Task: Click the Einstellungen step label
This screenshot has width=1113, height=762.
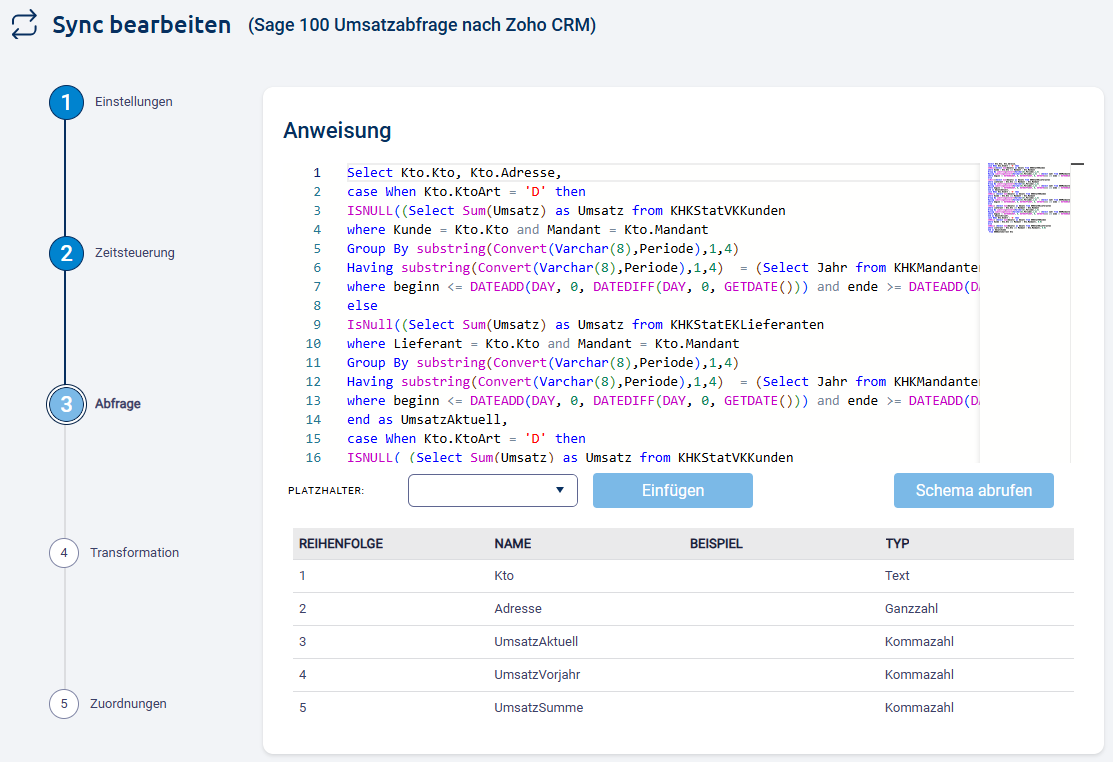Action: [134, 102]
